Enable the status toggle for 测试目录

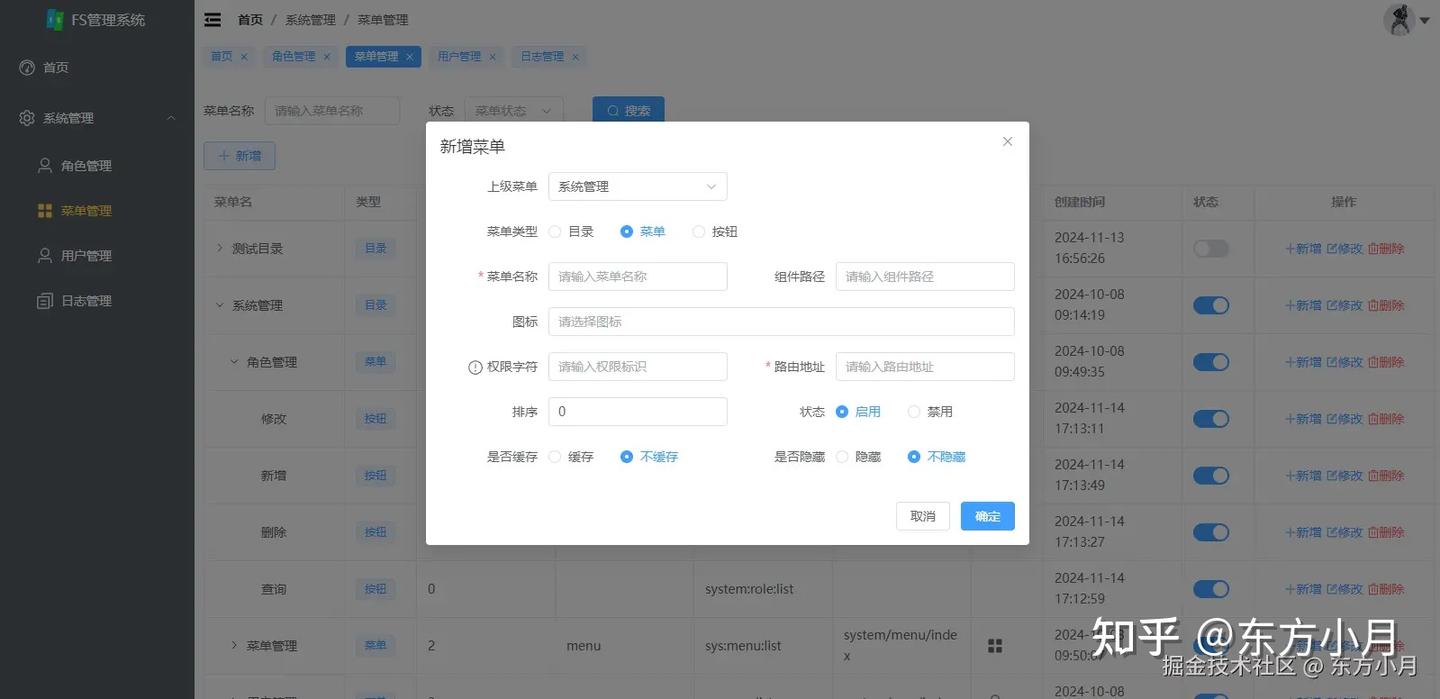pyautogui.click(x=1211, y=248)
